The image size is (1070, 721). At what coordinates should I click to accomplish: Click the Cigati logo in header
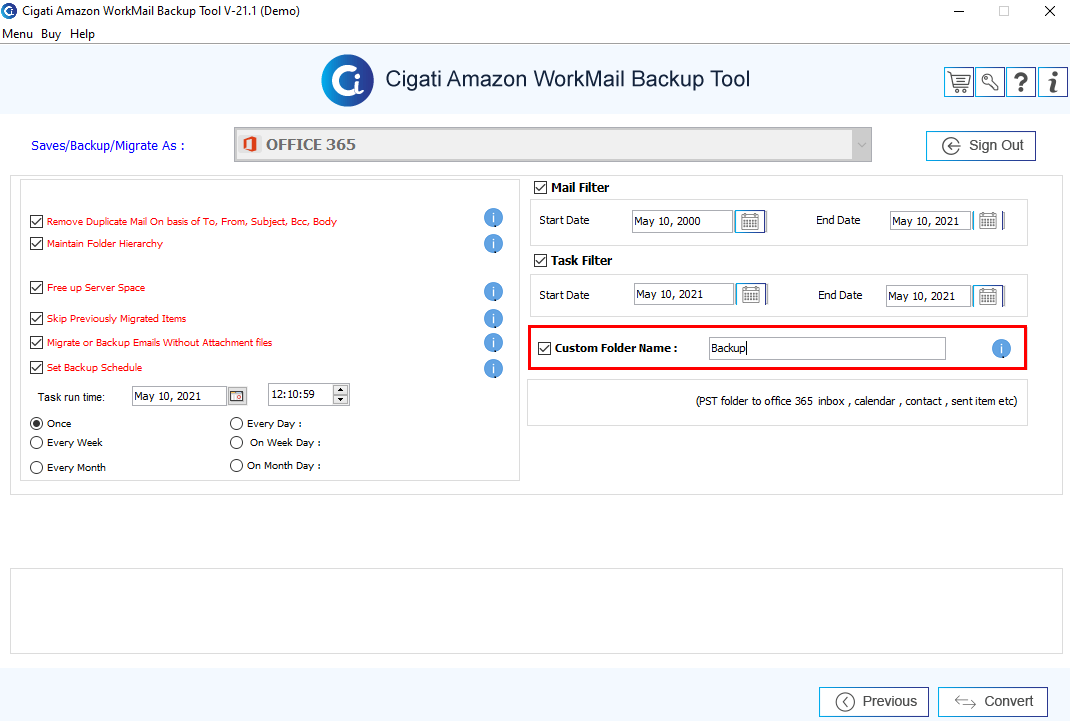pos(347,80)
